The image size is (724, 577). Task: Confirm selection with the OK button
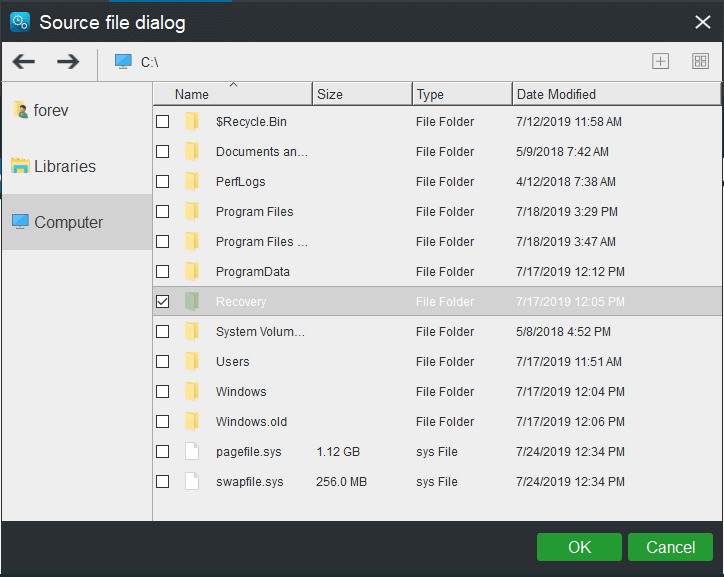(x=579, y=547)
